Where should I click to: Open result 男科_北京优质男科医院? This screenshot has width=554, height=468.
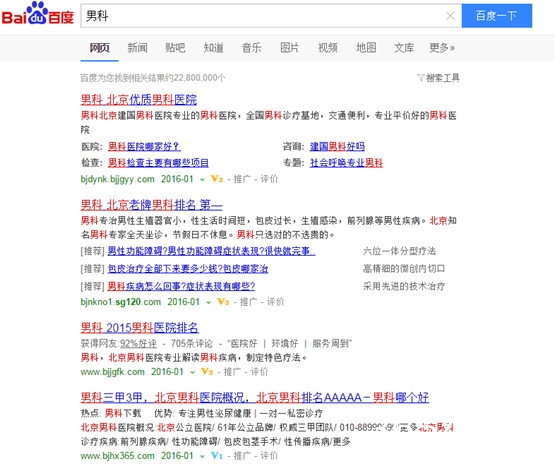(x=138, y=100)
